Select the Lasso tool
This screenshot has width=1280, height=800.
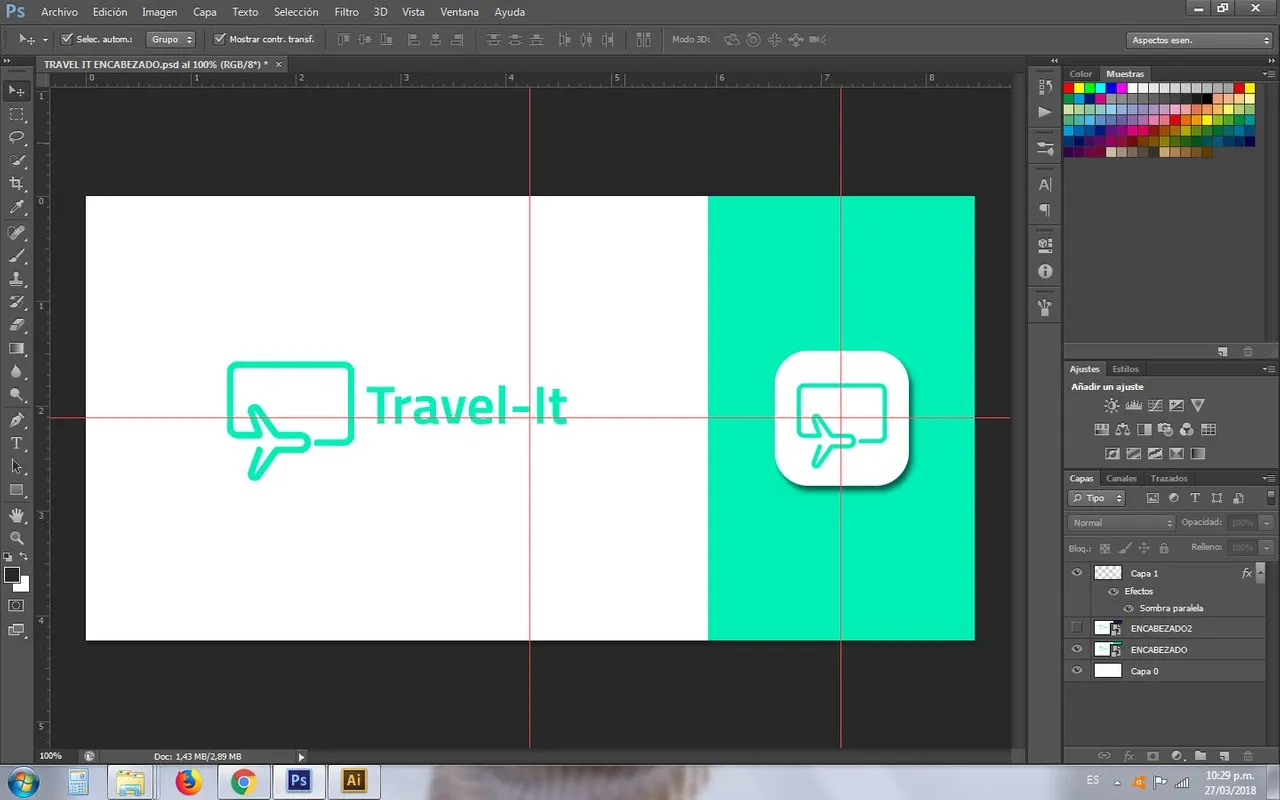tap(16, 137)
